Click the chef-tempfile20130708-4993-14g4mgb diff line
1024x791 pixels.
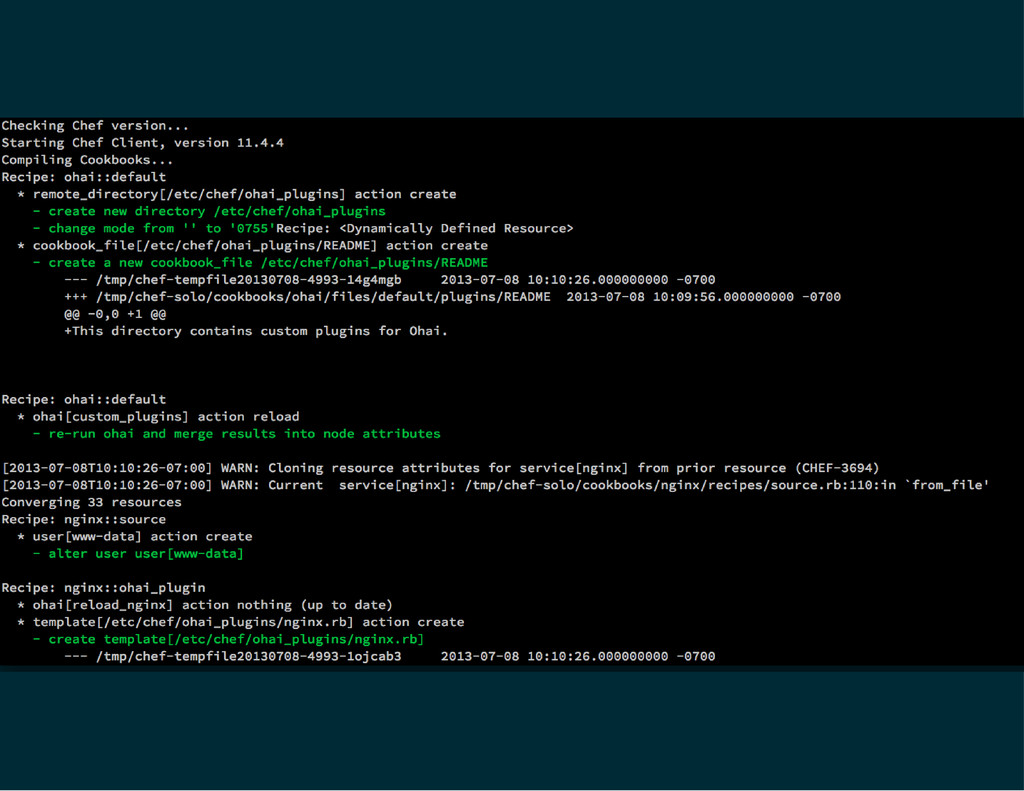click(390, 280)
